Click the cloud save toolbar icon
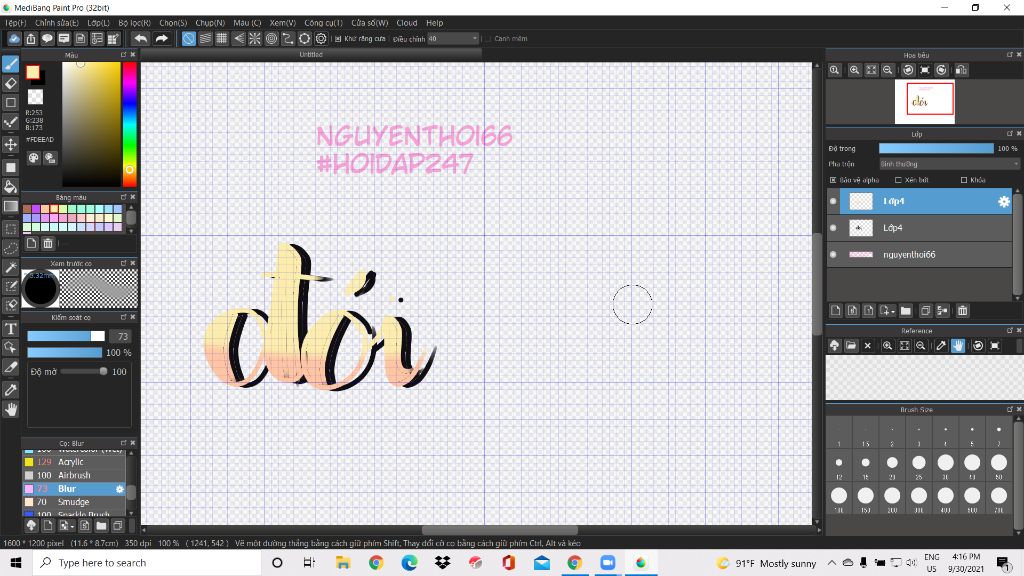 pyautogui.click(x=14, y=39)
